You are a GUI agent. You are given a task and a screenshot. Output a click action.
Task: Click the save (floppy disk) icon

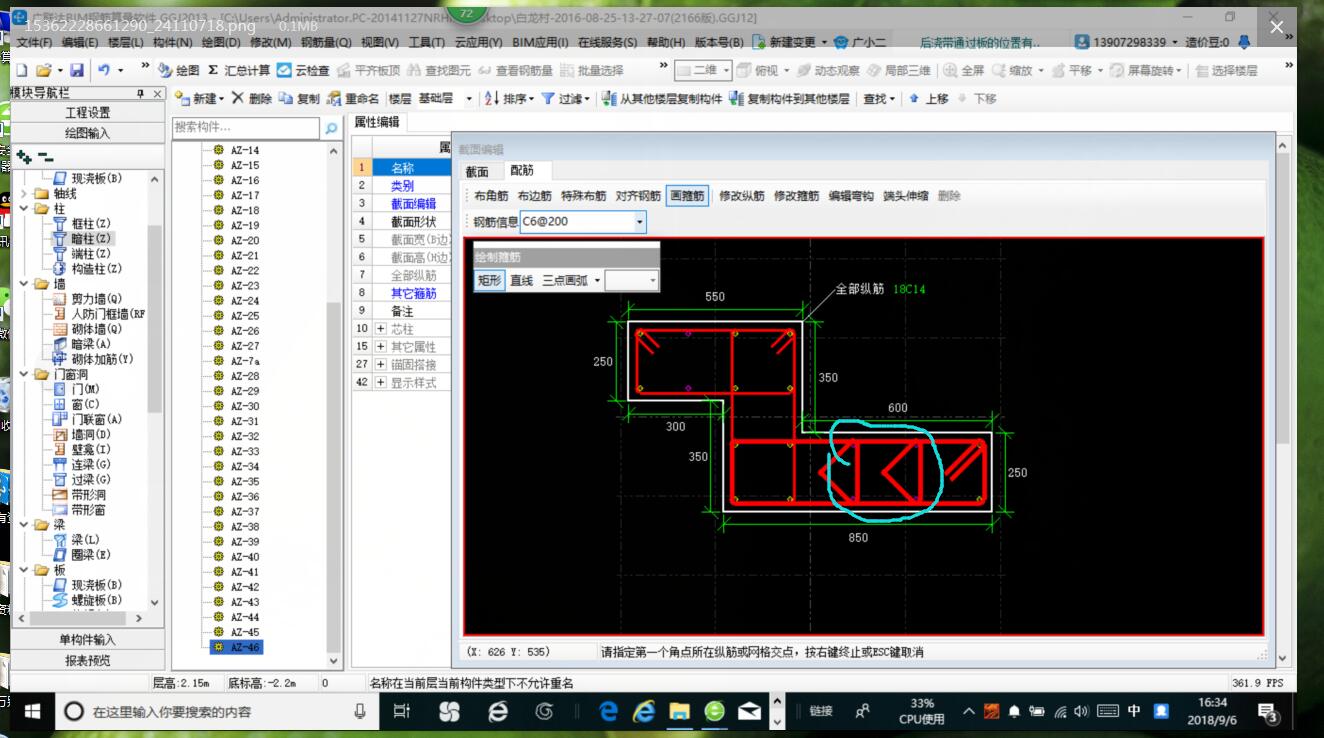pyautogui.click(x=76, y=70)
